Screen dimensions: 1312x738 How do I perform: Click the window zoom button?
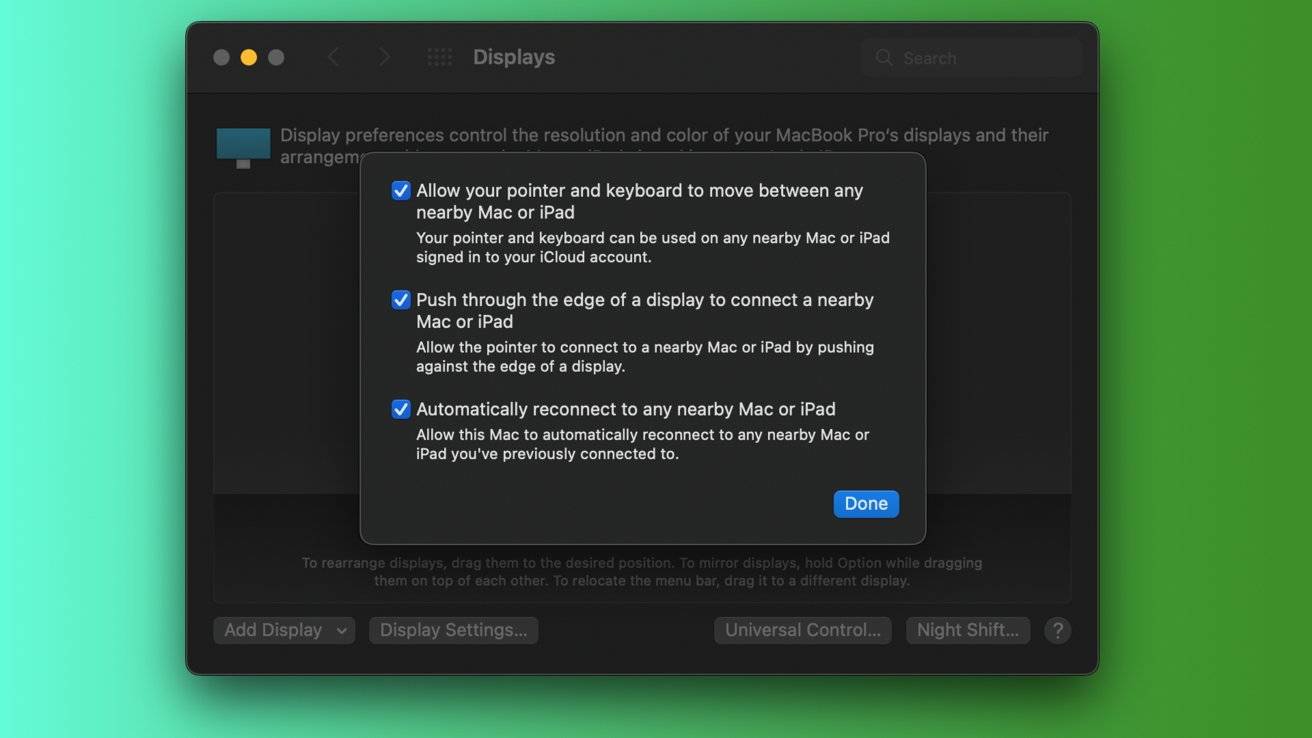tap(276, 58)
